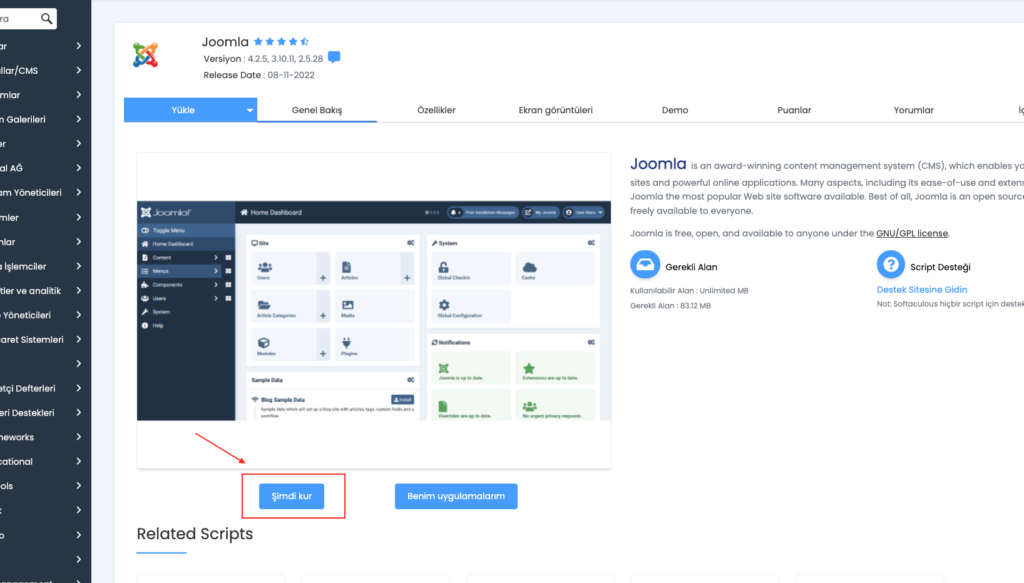Open the Puanlar tab
1024x583 pixels.
pyautogui.click(x=794, y=110)
